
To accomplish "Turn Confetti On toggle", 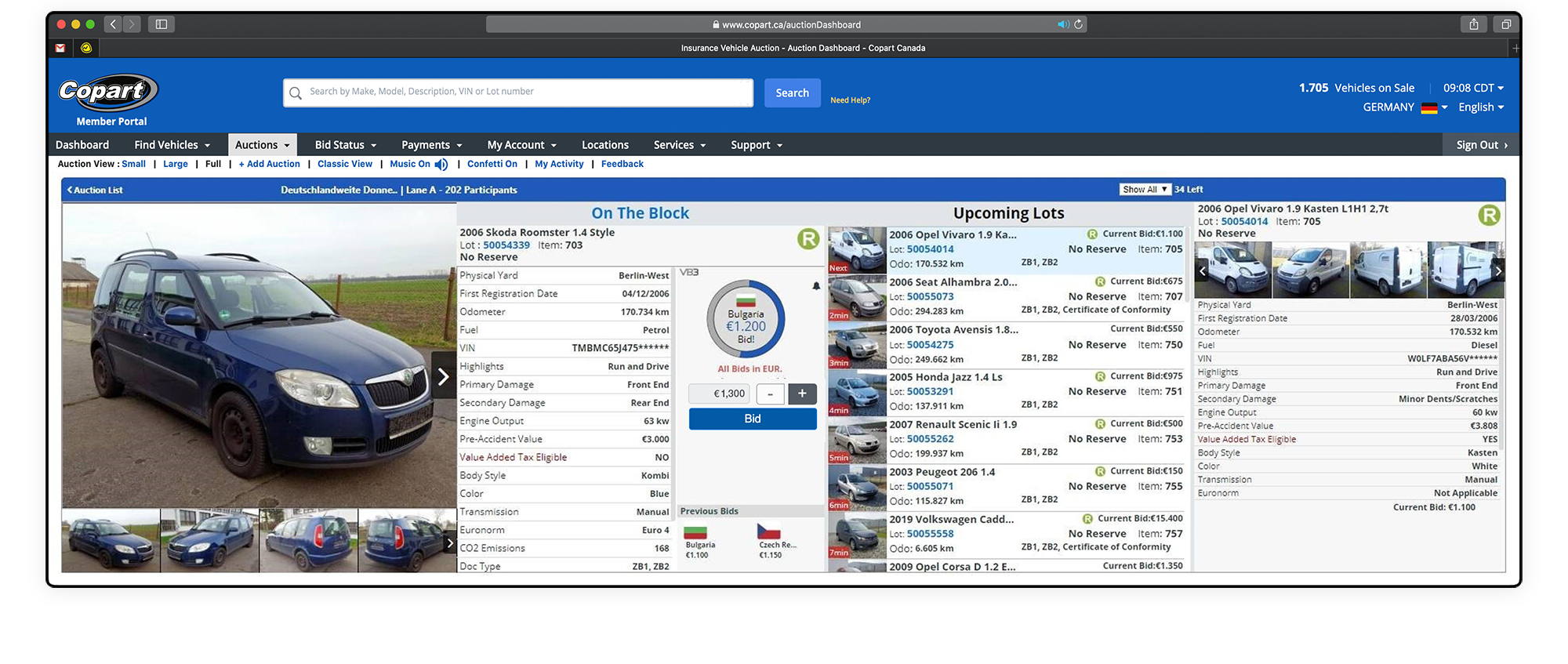I will point(492,164).
